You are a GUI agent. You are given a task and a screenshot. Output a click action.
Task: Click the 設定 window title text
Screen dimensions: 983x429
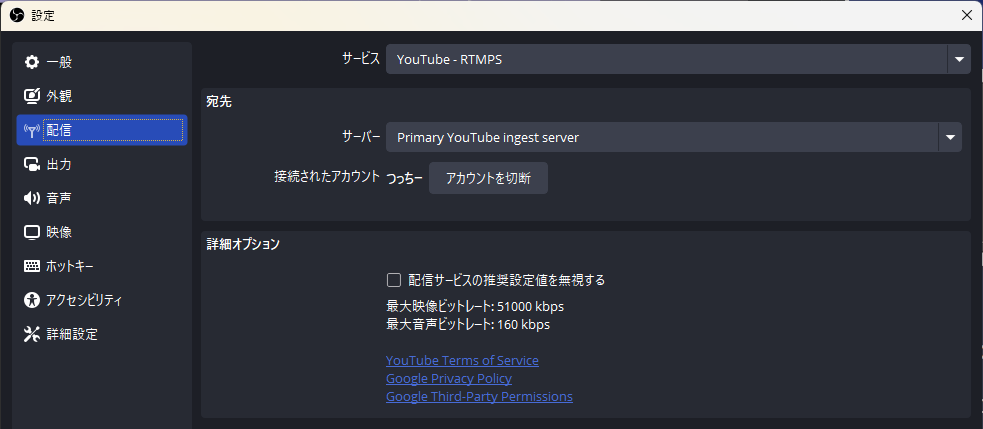pos(43,16)
